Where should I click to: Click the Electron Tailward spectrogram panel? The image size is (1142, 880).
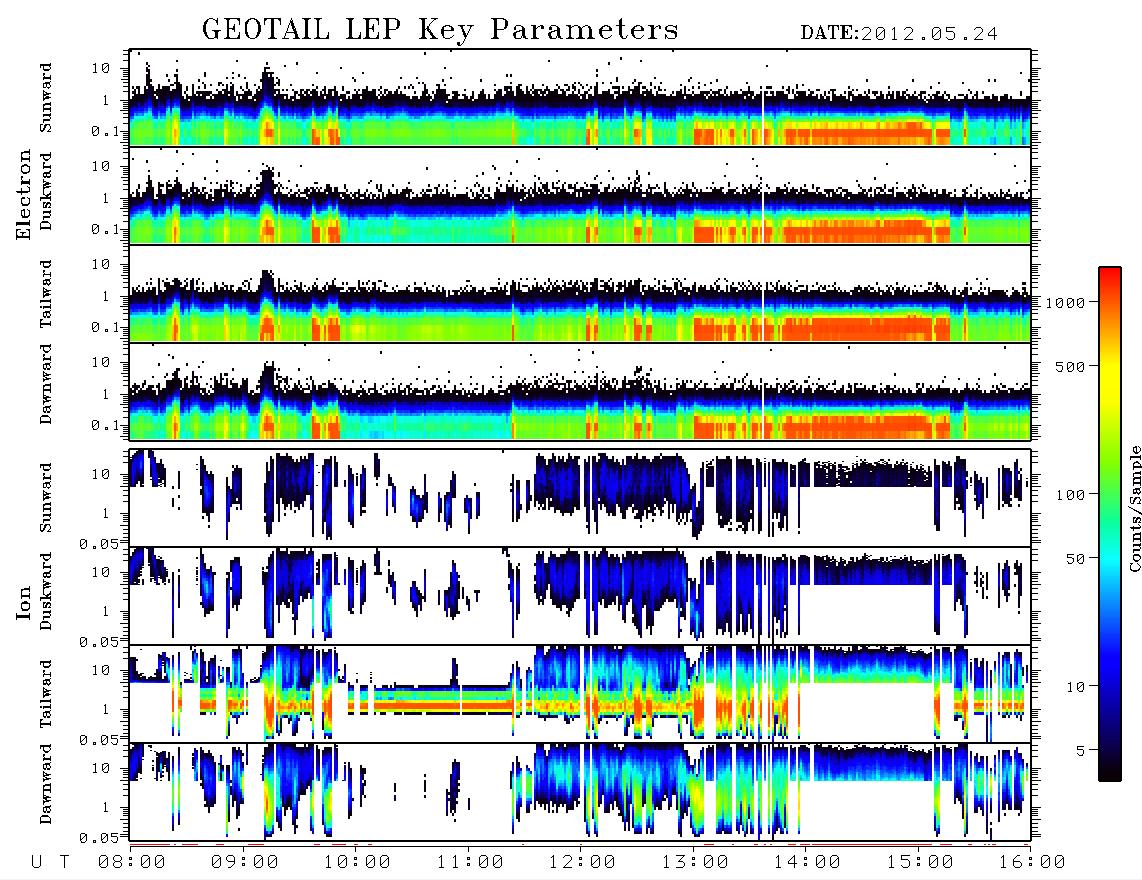580,294
